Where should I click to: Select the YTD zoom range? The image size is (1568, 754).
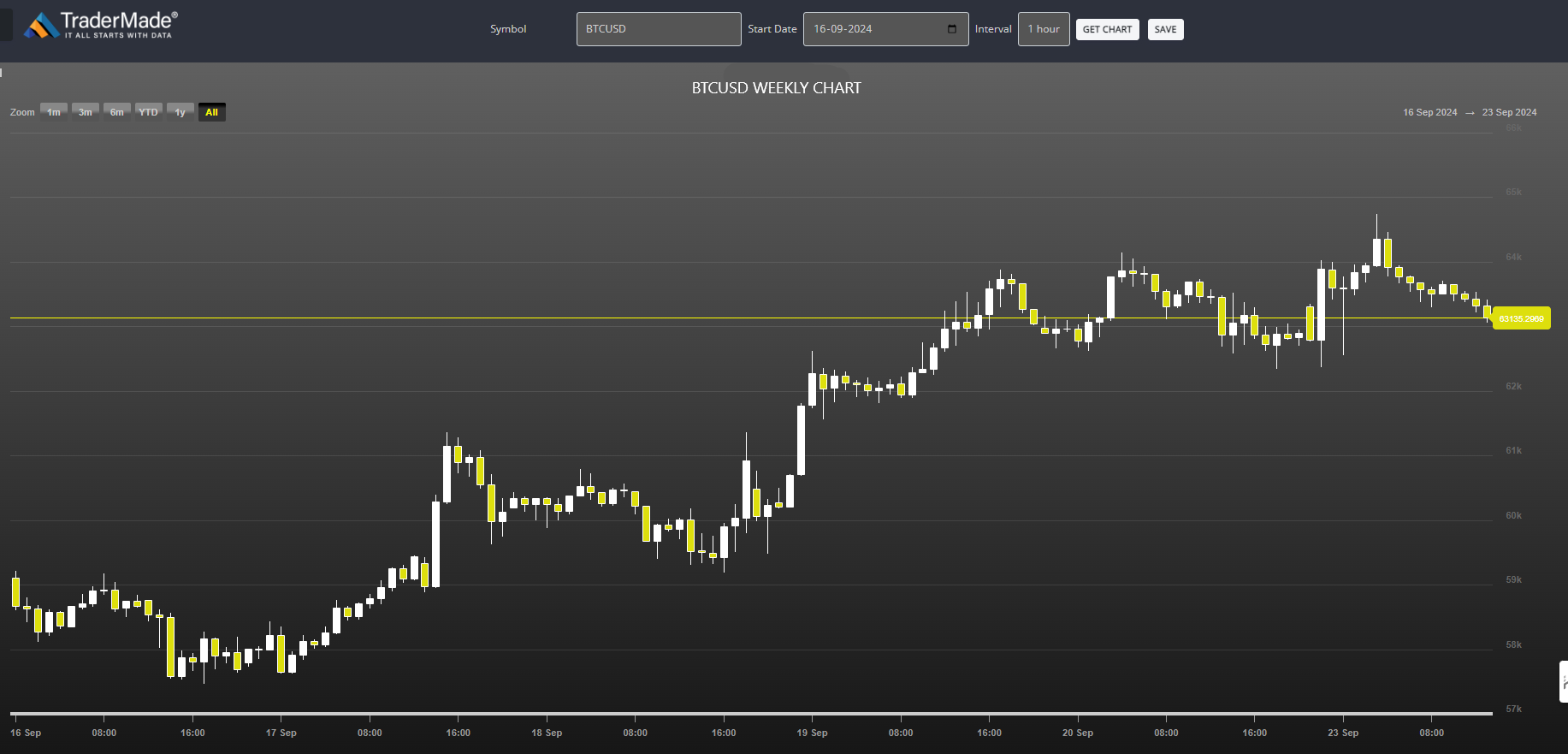[149, 112]
